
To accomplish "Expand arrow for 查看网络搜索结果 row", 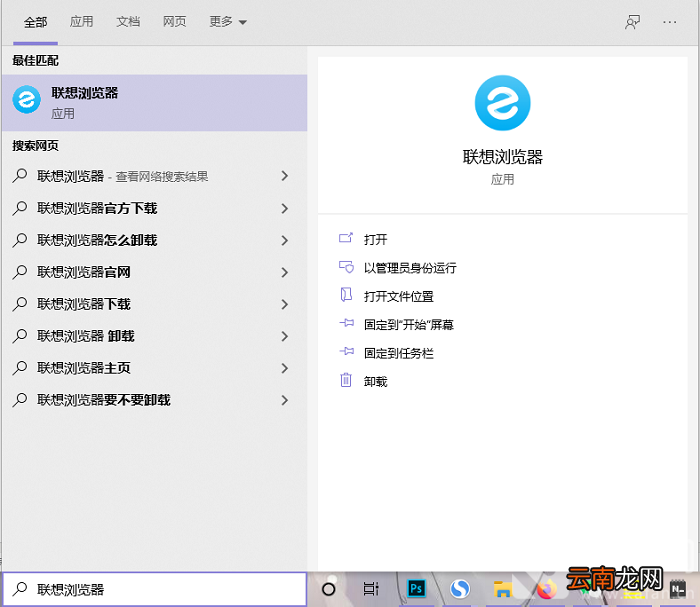I will click(x=285, y=176).
